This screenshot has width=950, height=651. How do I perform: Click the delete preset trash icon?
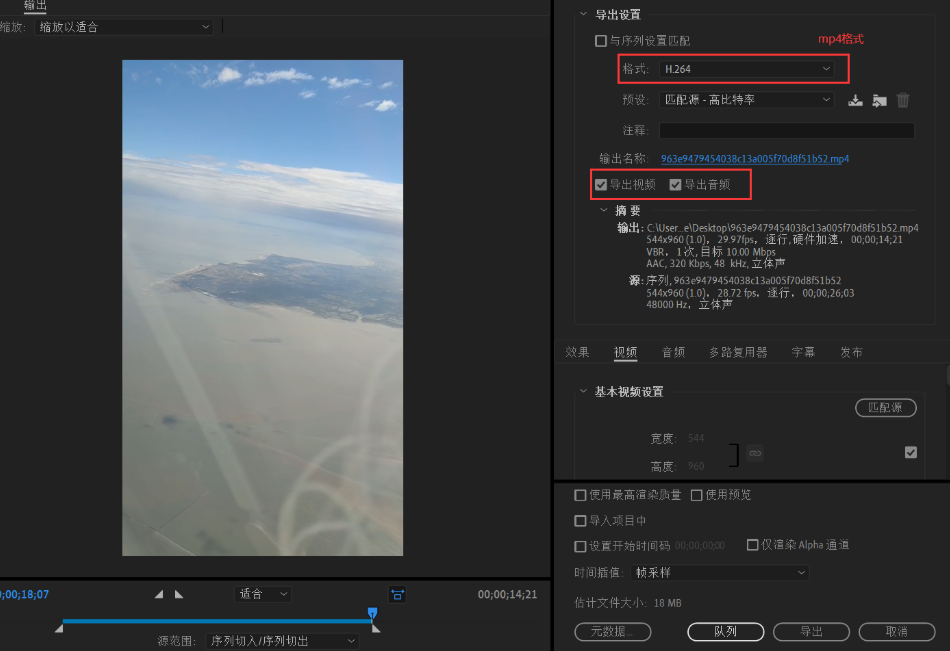point(902,99)
